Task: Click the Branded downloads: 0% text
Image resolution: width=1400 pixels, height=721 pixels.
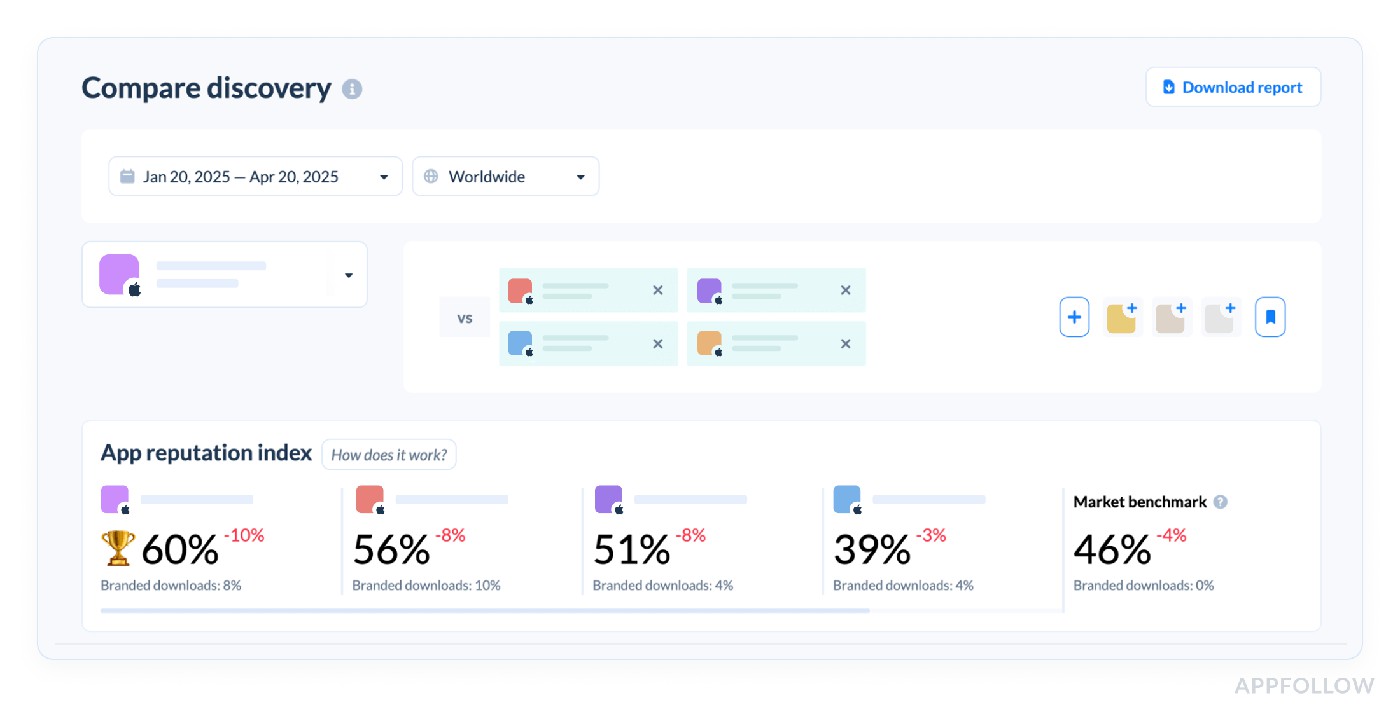Action: (x=1144, y=585)
